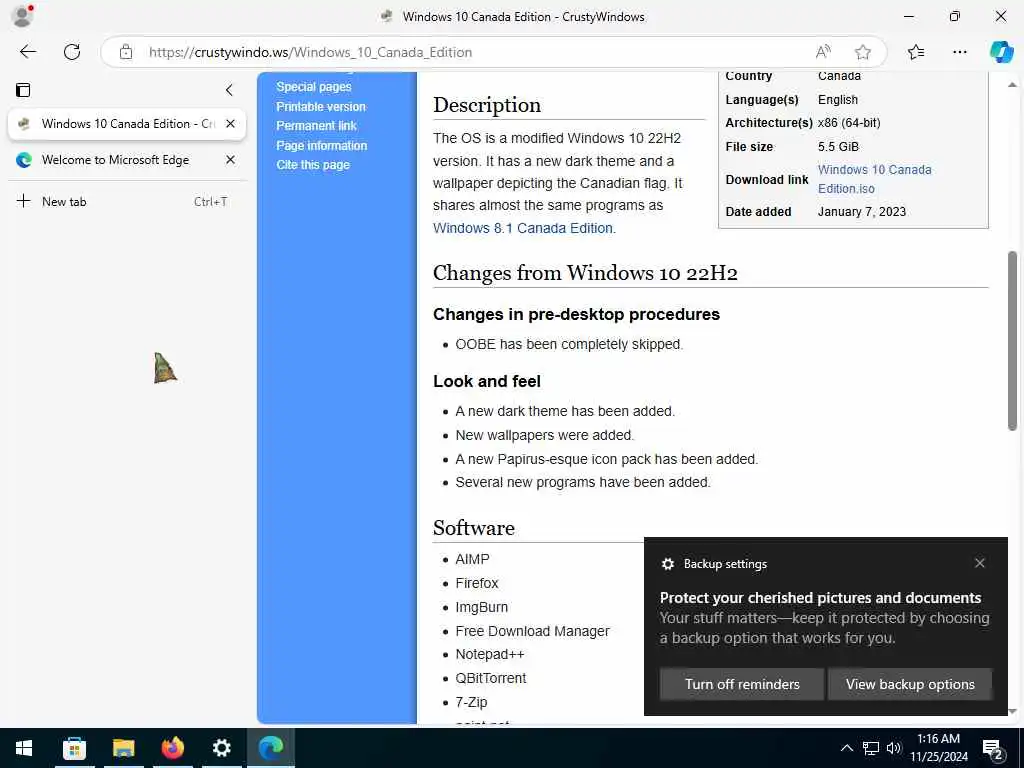Screen dimensions: 1024x768
Task: Open the Action Center notifications icon
Action: point(993,748)
